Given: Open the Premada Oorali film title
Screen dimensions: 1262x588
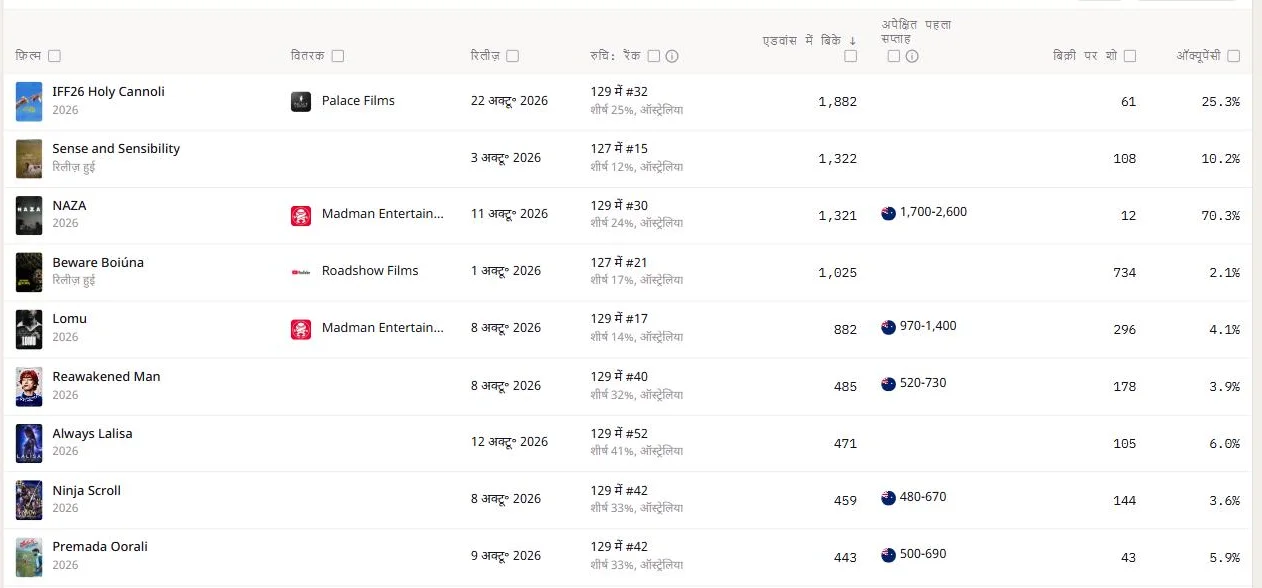Looking at the screenshot, I should click(100, 547).
